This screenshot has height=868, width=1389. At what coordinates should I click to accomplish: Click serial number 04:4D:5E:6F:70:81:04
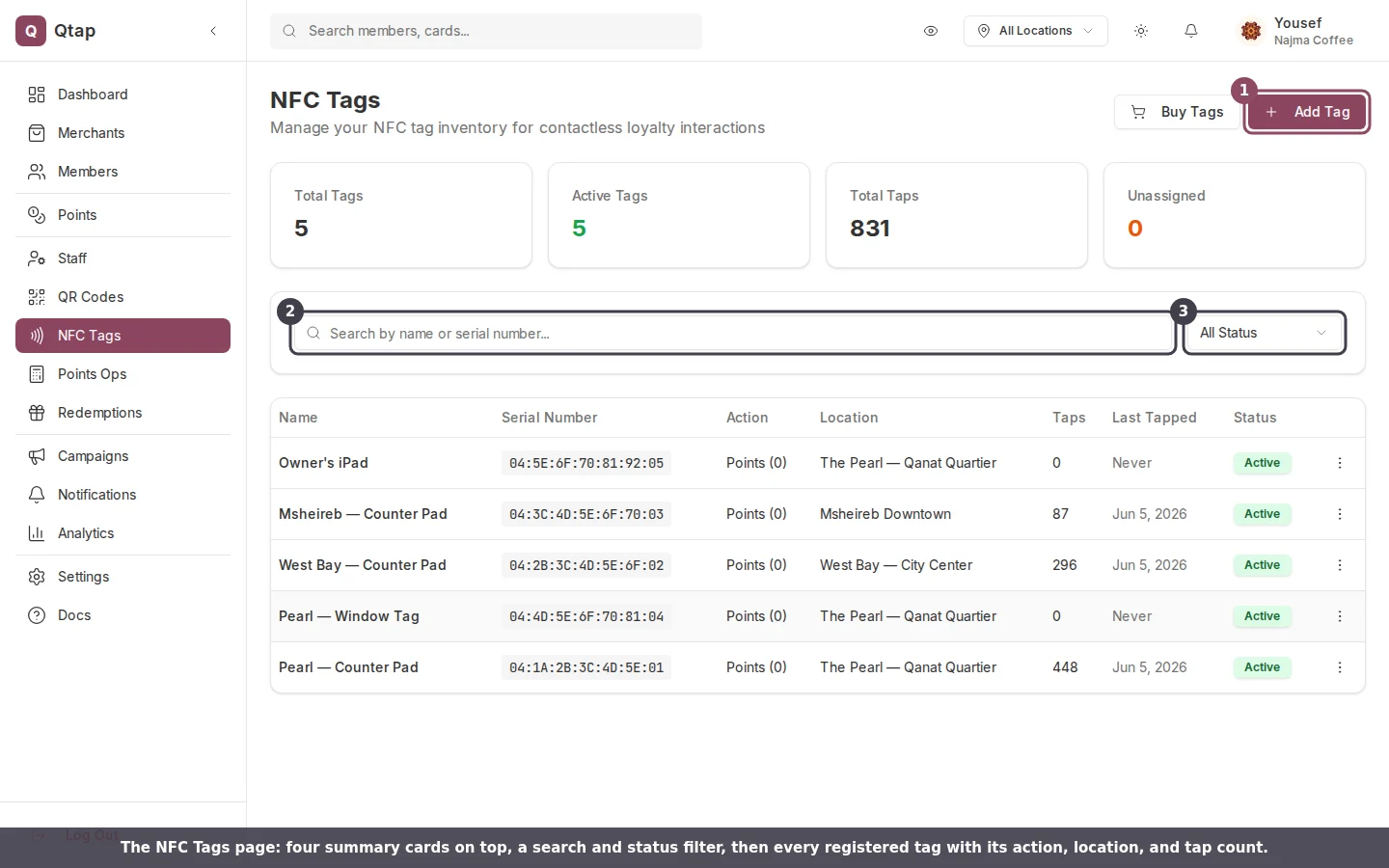click(x=586, y=616)
